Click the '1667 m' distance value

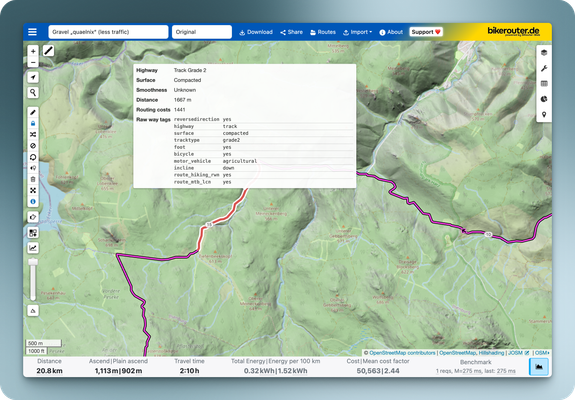coord(182,100)
